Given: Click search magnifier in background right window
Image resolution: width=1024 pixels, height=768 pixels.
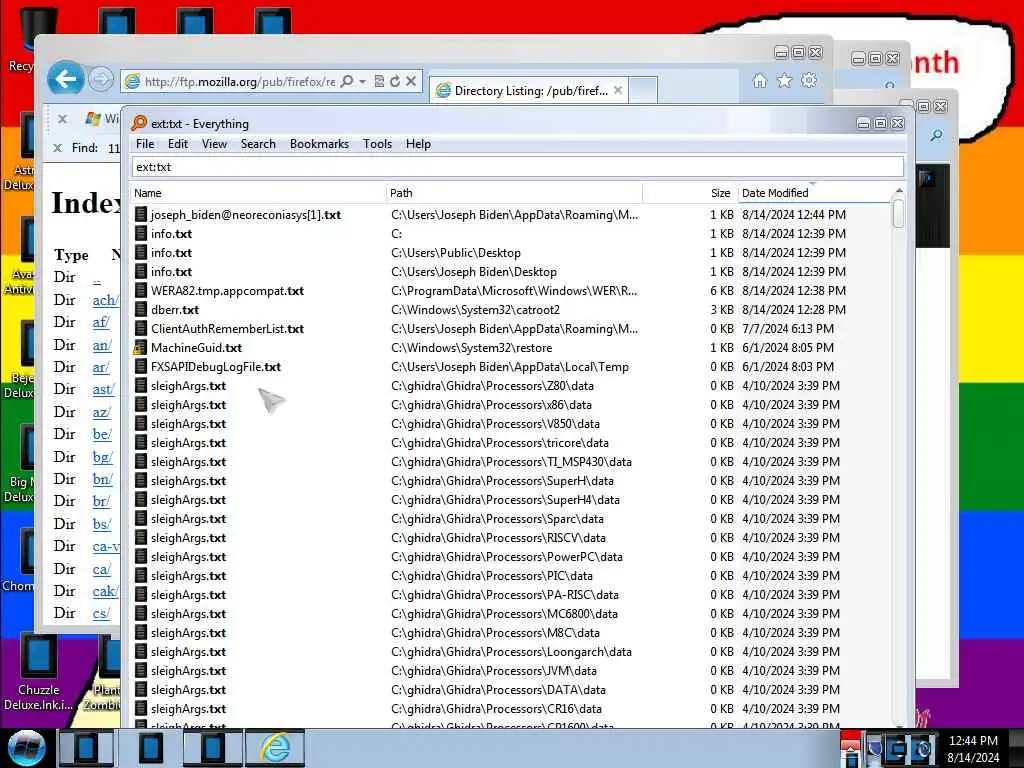Looking at the screenshot, I should (x=936, y=135).
